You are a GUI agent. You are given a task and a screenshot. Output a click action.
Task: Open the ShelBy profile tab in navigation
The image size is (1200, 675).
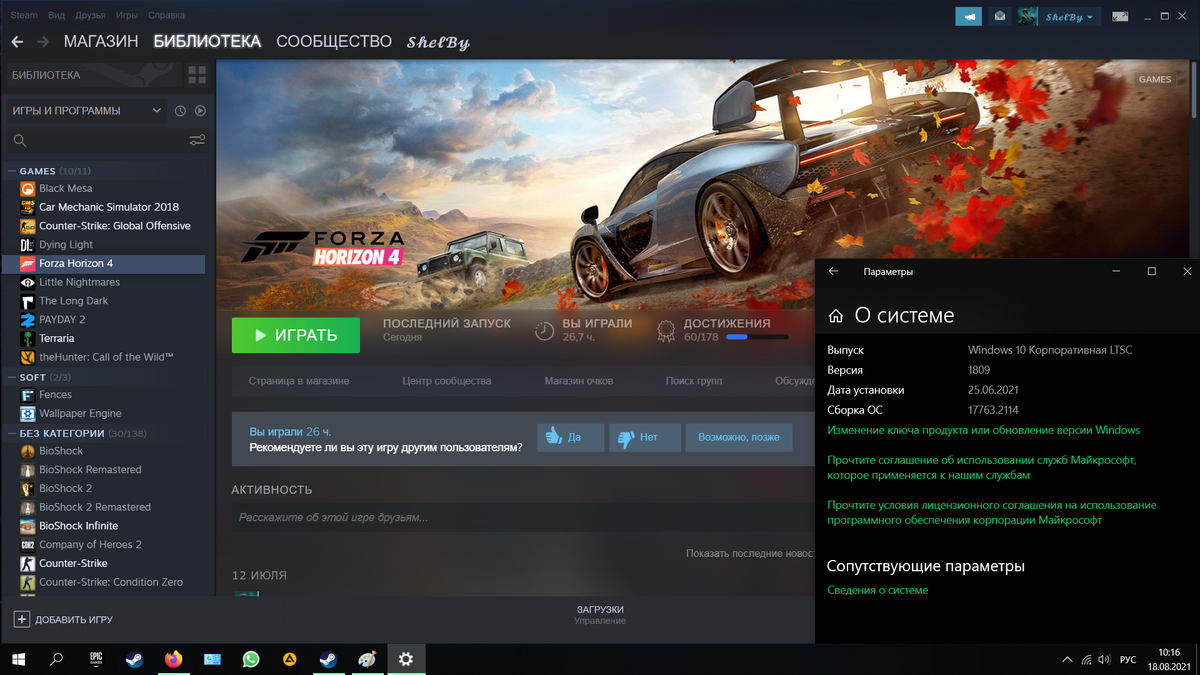click(x=438, y=43)
